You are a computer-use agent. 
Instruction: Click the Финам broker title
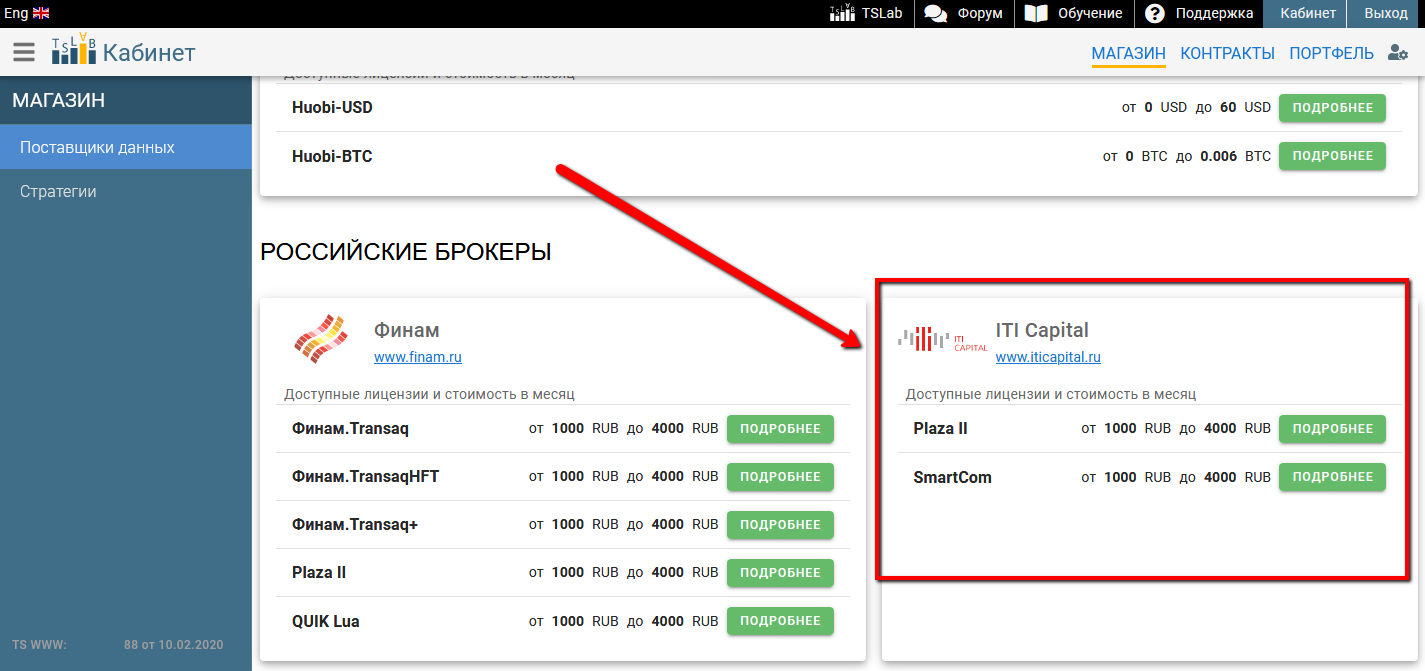point(407,330)
